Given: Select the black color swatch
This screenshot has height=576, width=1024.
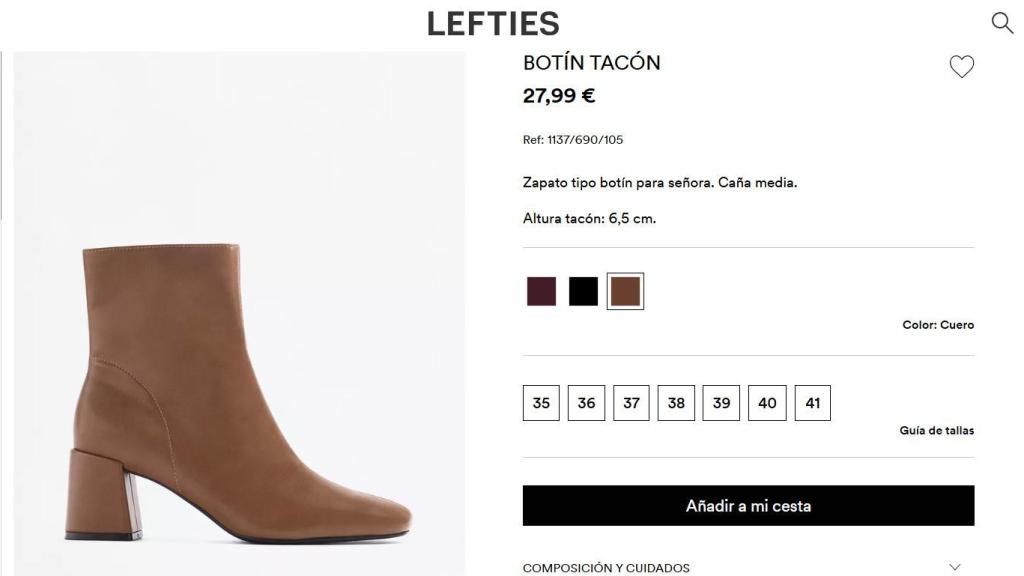Looking at the screenshot, I should pos(583,291).
